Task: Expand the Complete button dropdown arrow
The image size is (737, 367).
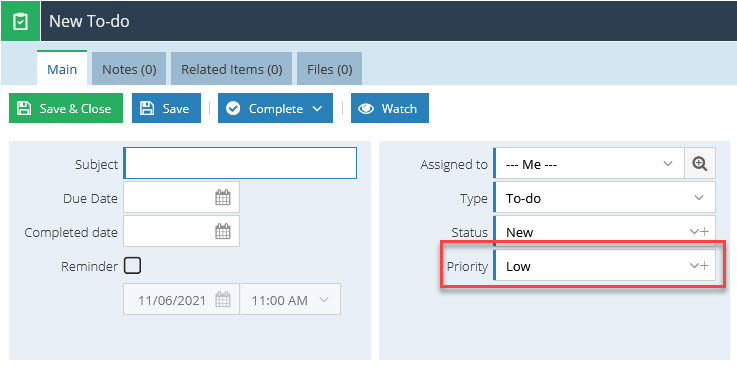Action: click(x=317, y=109)
